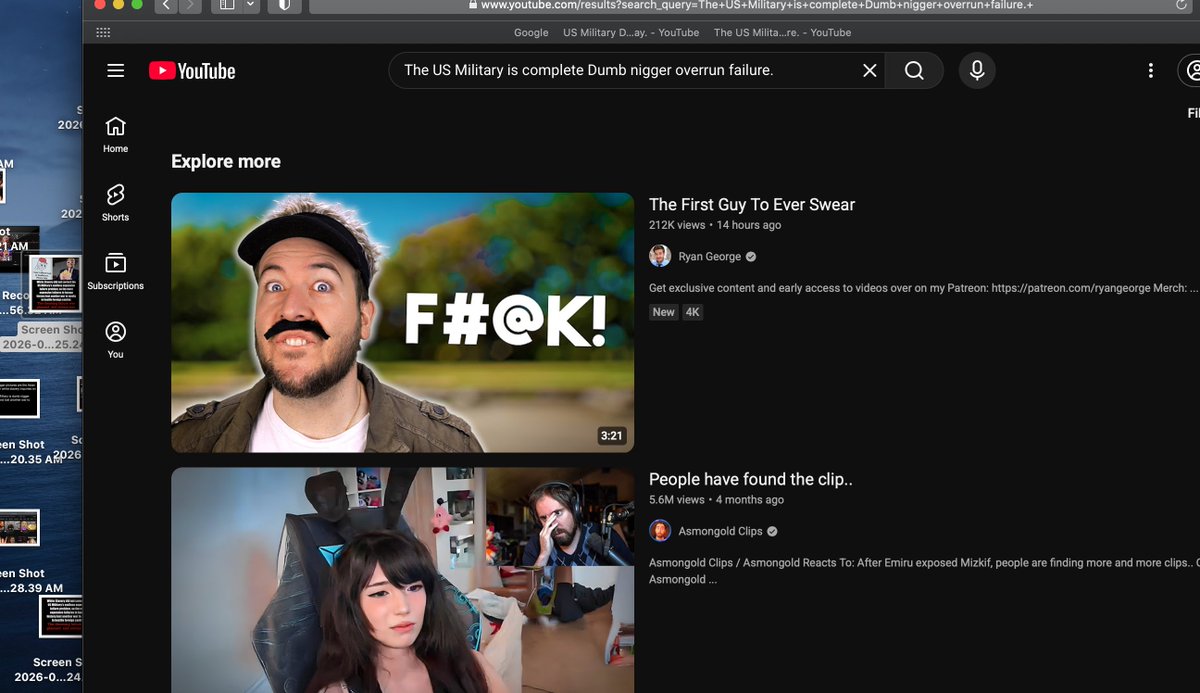Screen dimensions: 1200x693
Task: Open the Safari tab group dropdown chevron
Action: click(250, 5)
